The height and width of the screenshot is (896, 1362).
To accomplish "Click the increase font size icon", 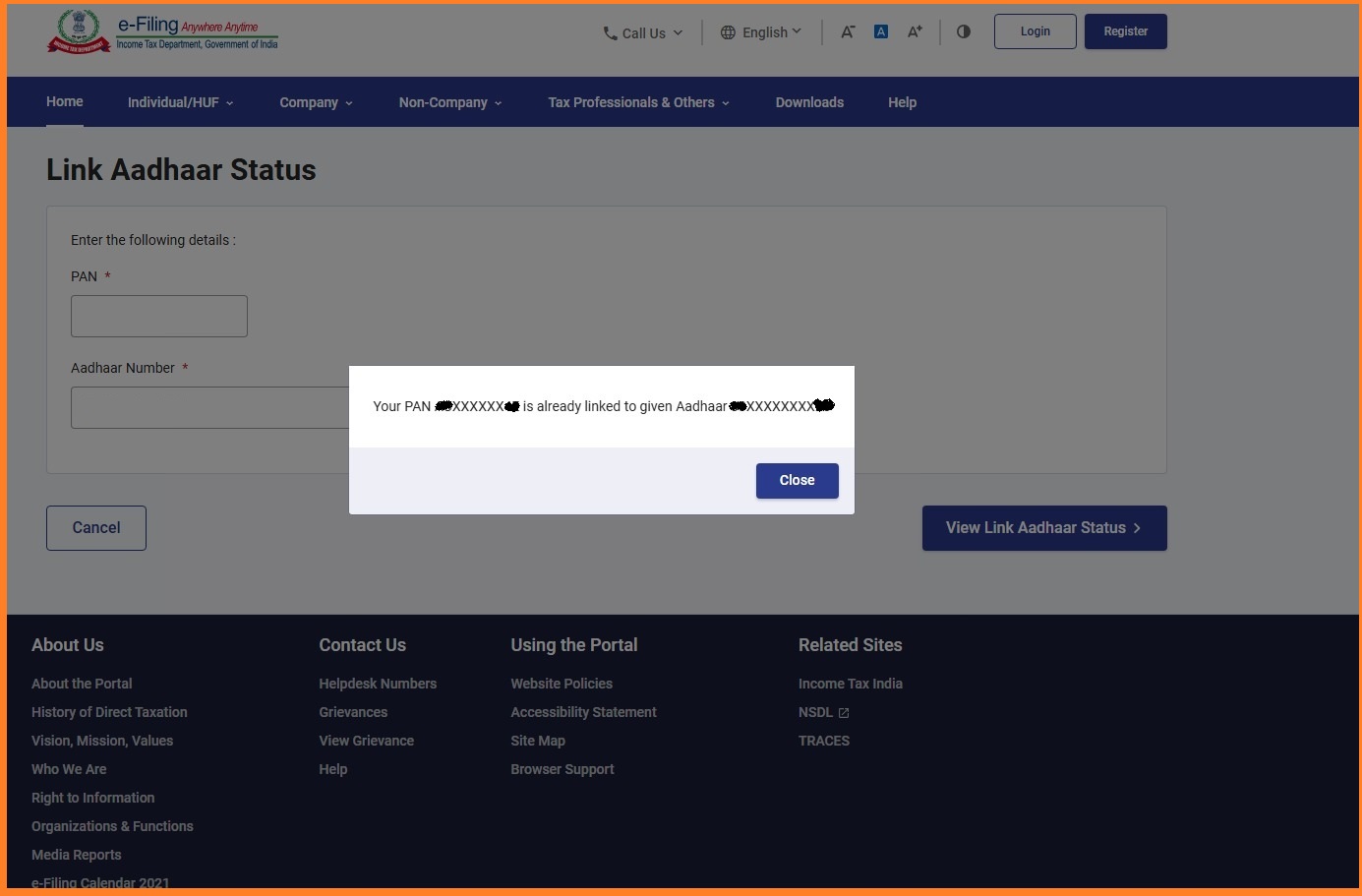I will click(915, 31).
